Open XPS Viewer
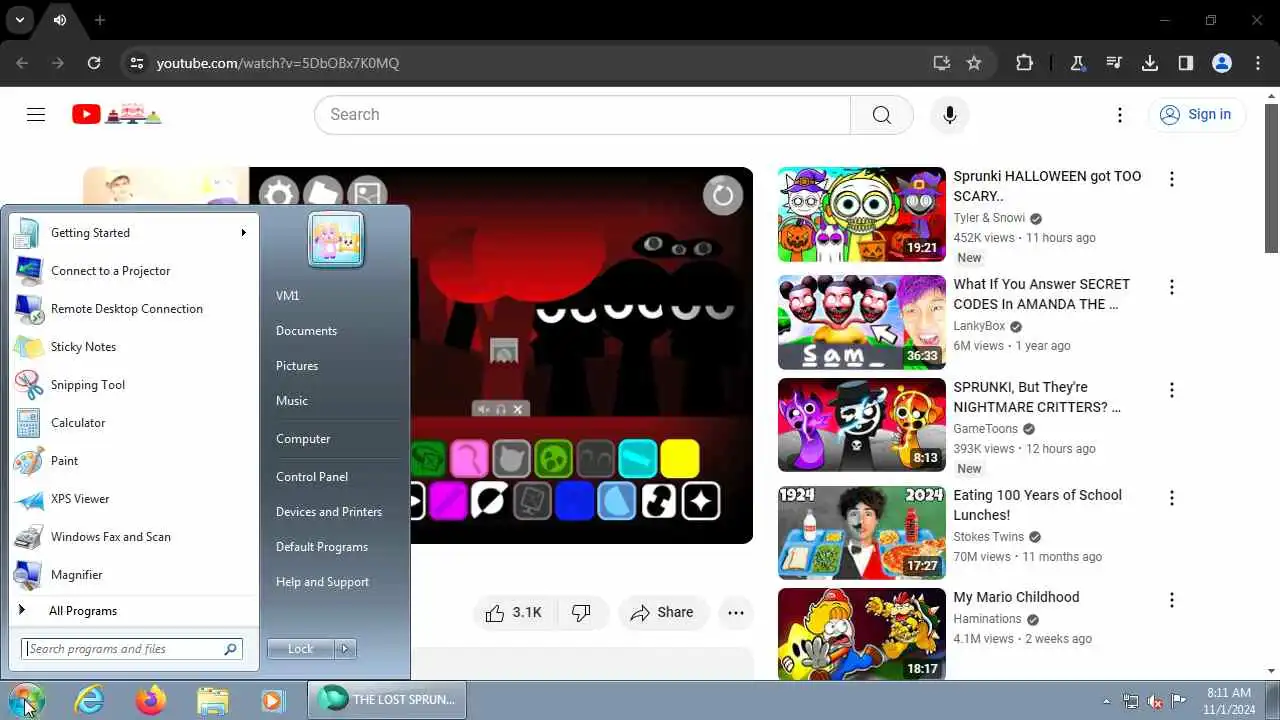This screenshot has height=720, width=1280. (x=132, y=499)
